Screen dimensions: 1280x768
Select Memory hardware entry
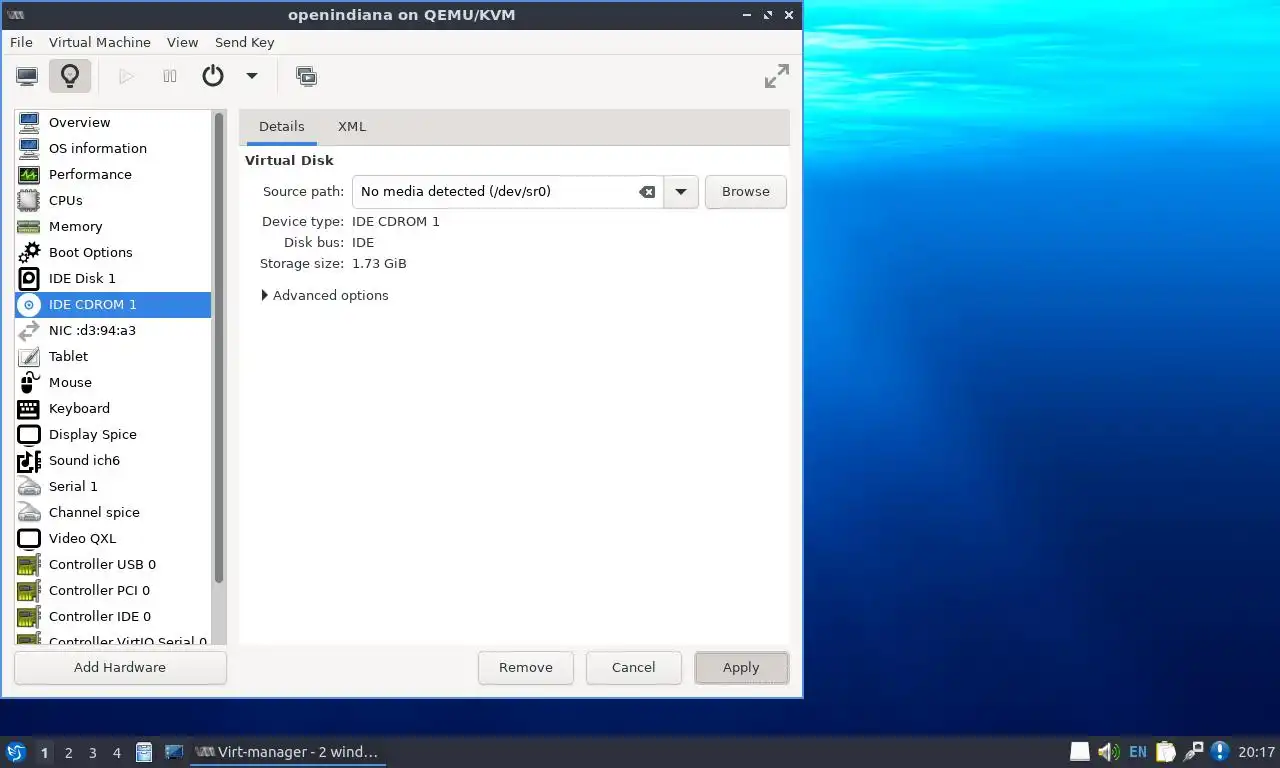pos(113,226)
